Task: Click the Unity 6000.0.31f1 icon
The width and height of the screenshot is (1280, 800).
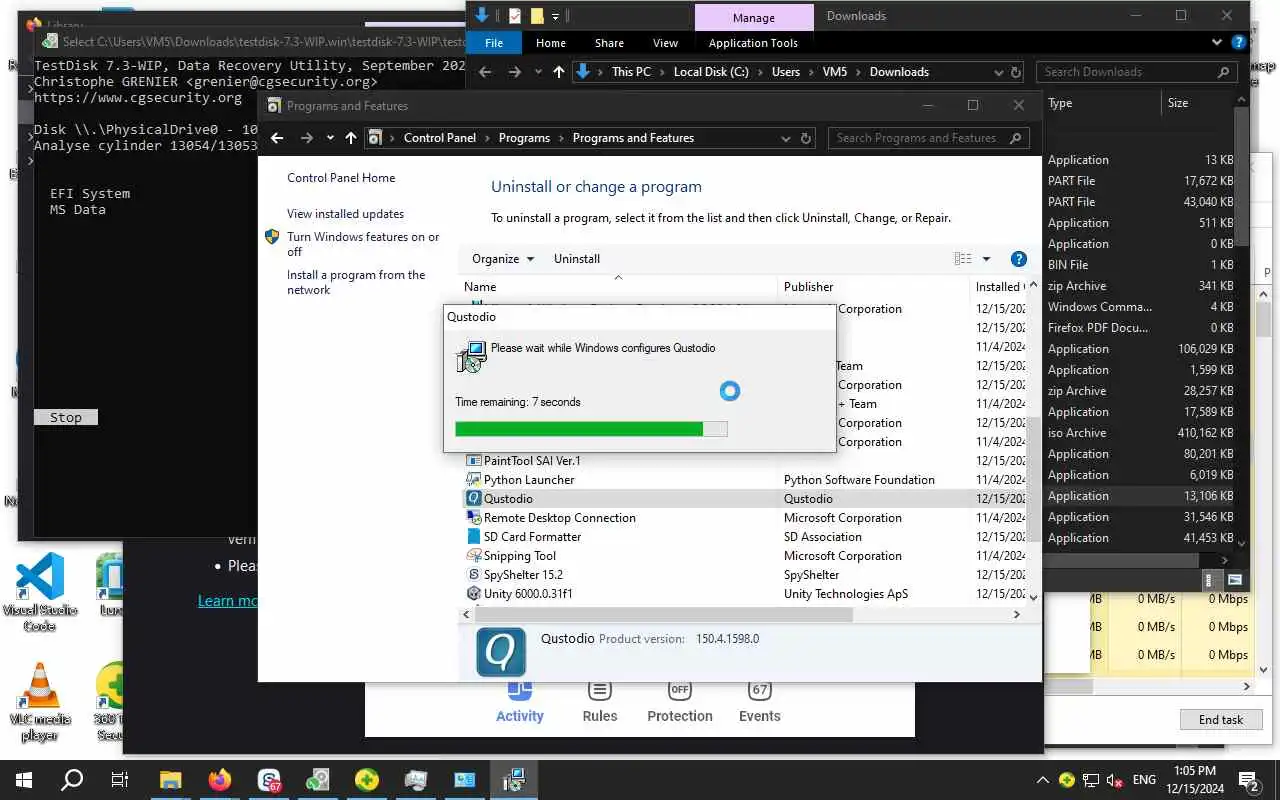Action: click(474, 593)
